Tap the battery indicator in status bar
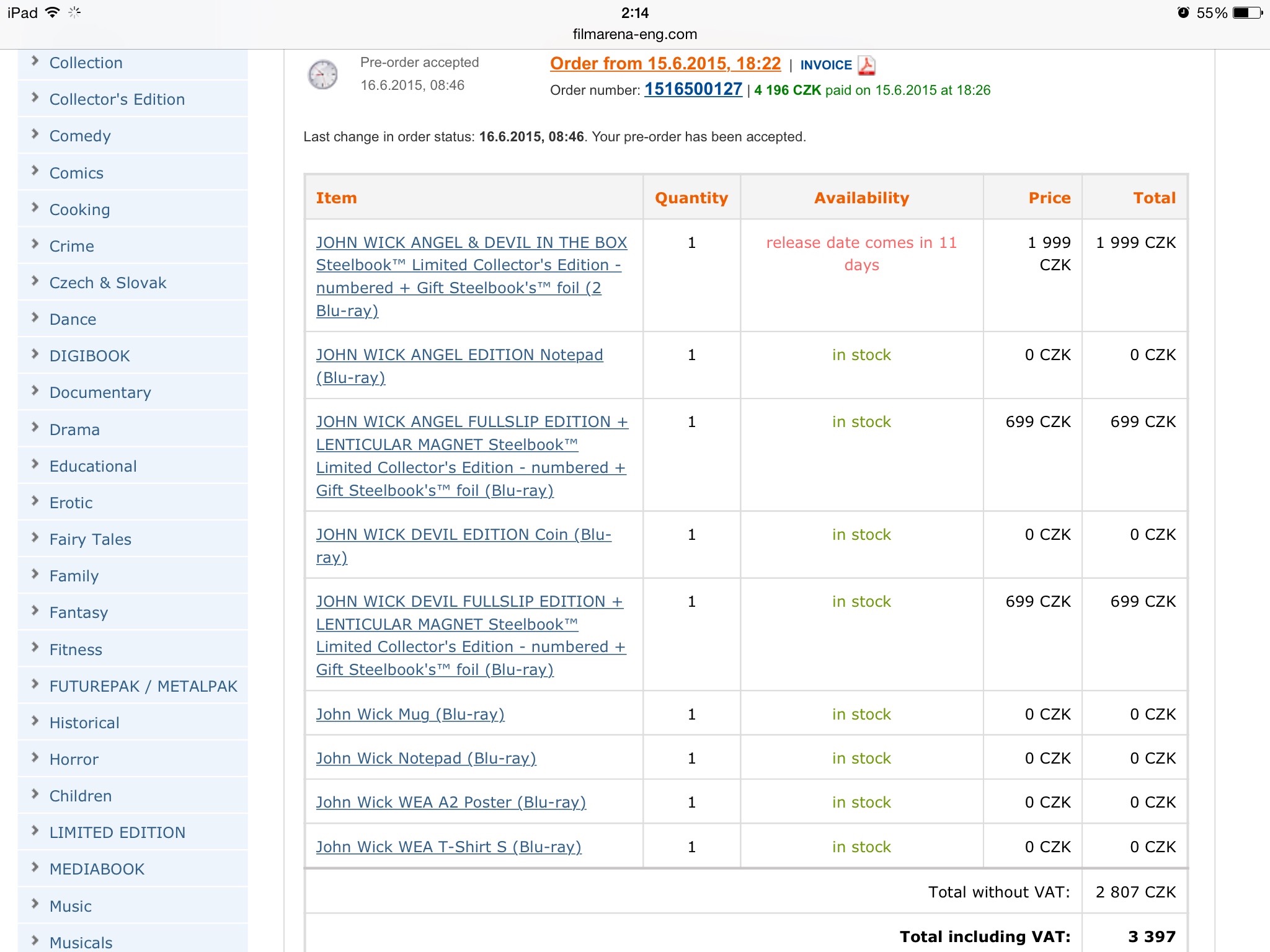Viewport: 1270px width, 952px height. coord(1248,12)
